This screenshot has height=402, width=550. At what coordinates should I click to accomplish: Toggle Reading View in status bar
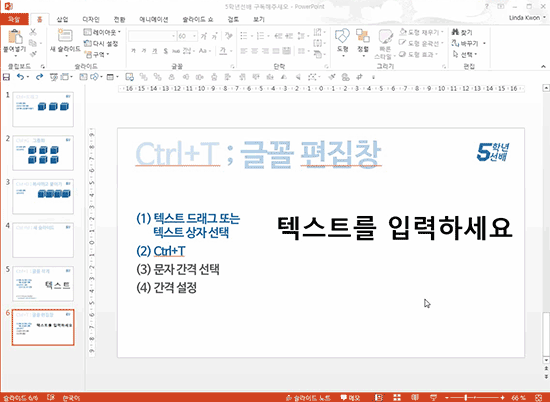415,397
